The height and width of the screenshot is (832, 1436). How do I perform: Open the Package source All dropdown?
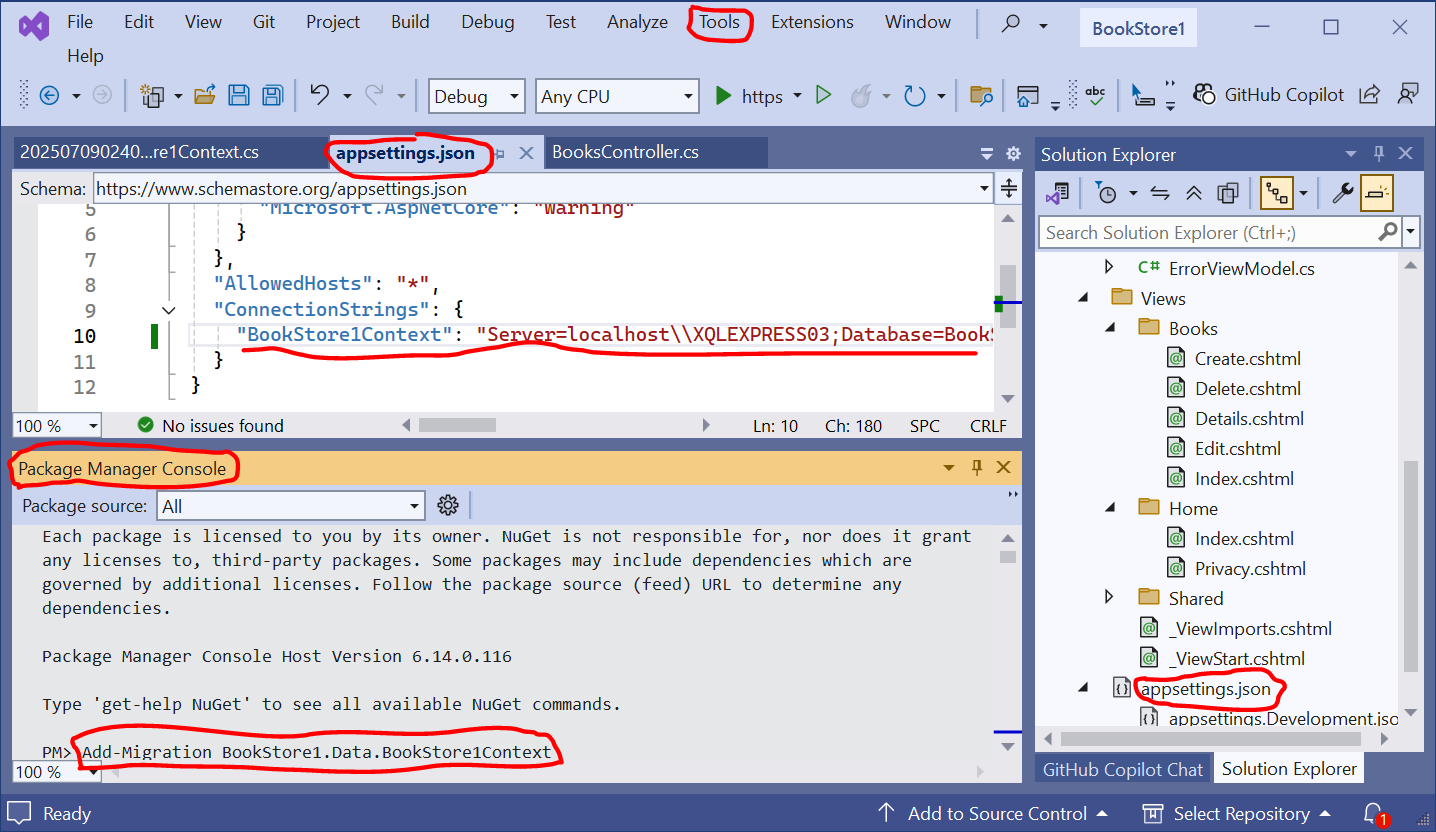tap(292, 505)
